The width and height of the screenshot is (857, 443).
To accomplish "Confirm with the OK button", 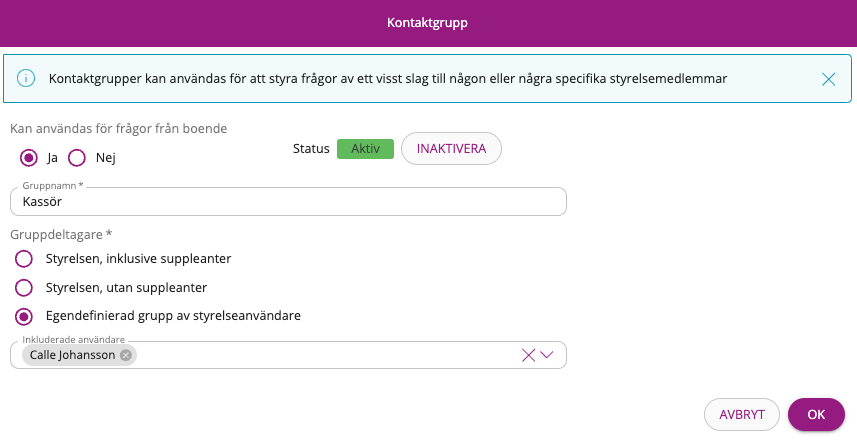I will point(816,415).
